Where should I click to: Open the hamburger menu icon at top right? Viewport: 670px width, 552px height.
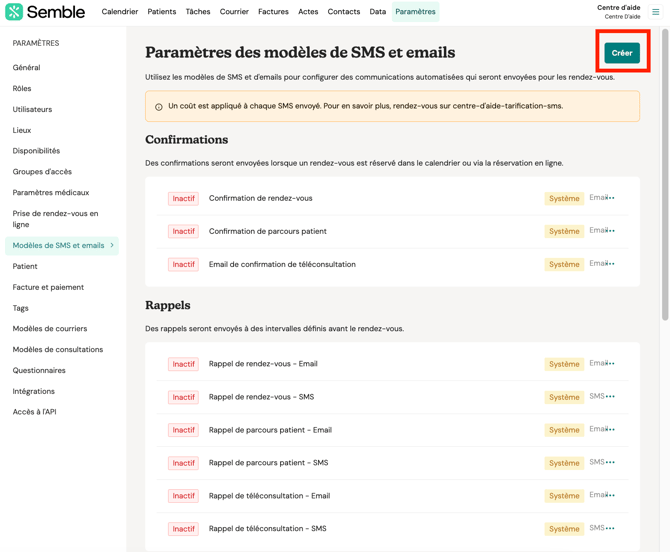tap(656, 12)
